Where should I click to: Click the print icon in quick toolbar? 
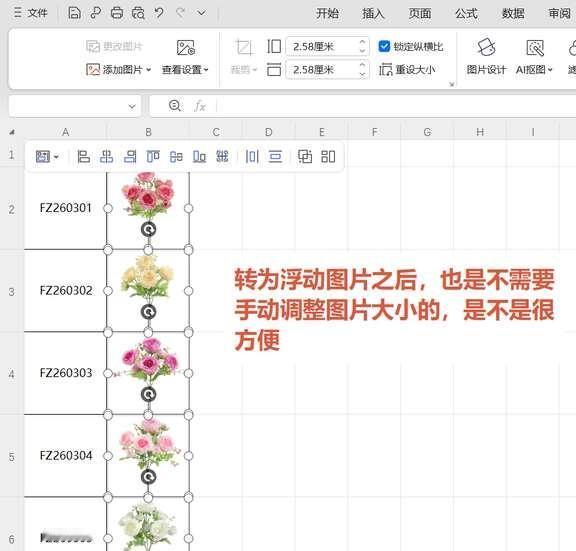click(117, 13)
